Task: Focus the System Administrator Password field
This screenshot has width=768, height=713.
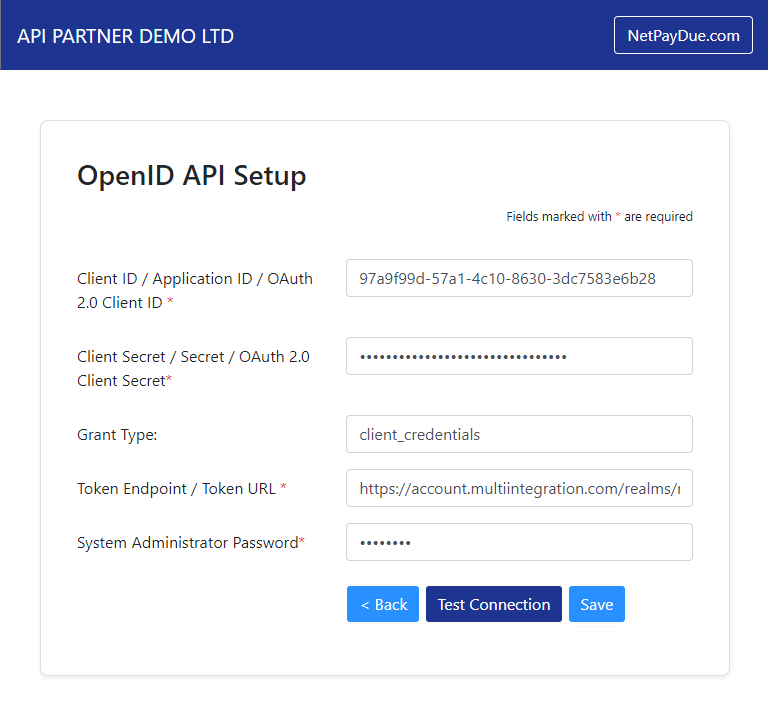Action: tap(519, 542)
